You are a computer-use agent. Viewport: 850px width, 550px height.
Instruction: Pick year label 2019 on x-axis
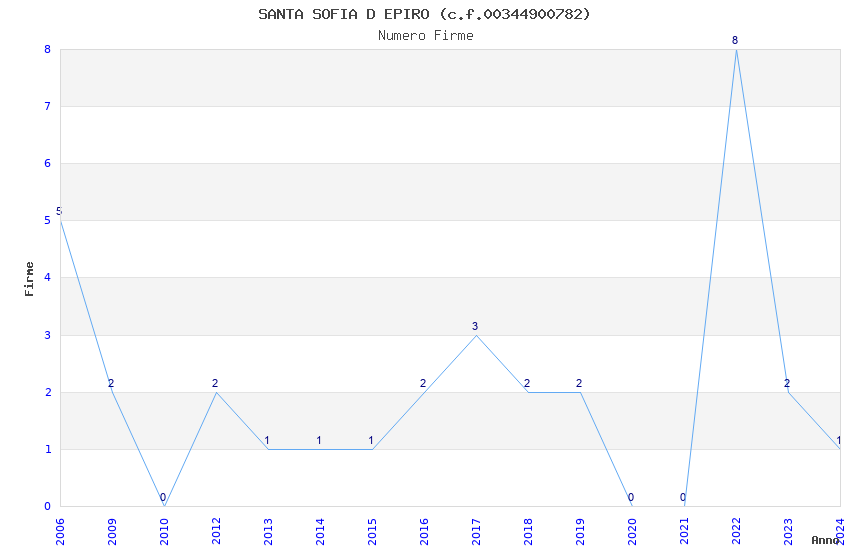[580, 532]
